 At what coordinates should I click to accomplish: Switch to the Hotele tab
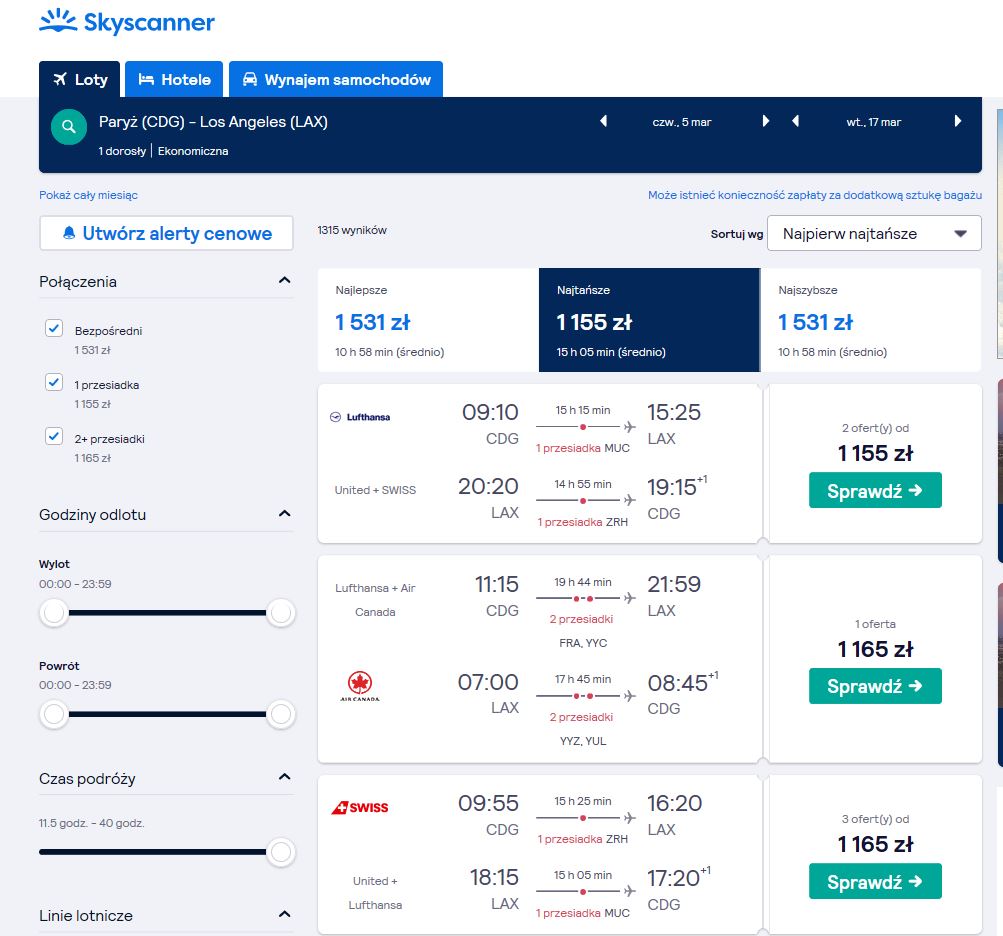click(174, 79)
